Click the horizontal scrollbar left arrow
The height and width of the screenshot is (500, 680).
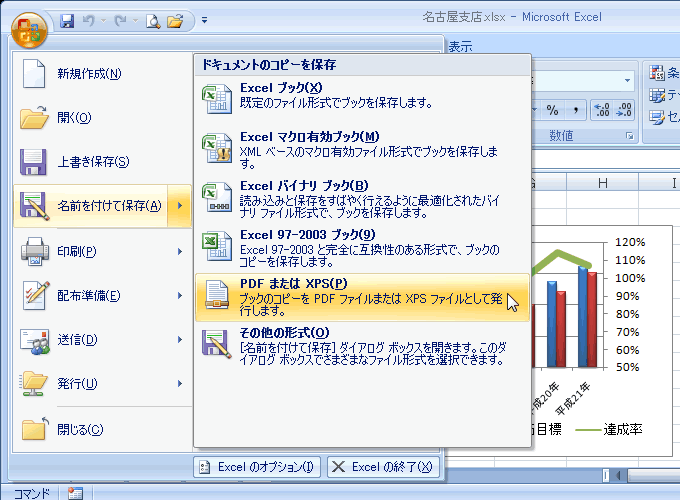click(618, 476)
